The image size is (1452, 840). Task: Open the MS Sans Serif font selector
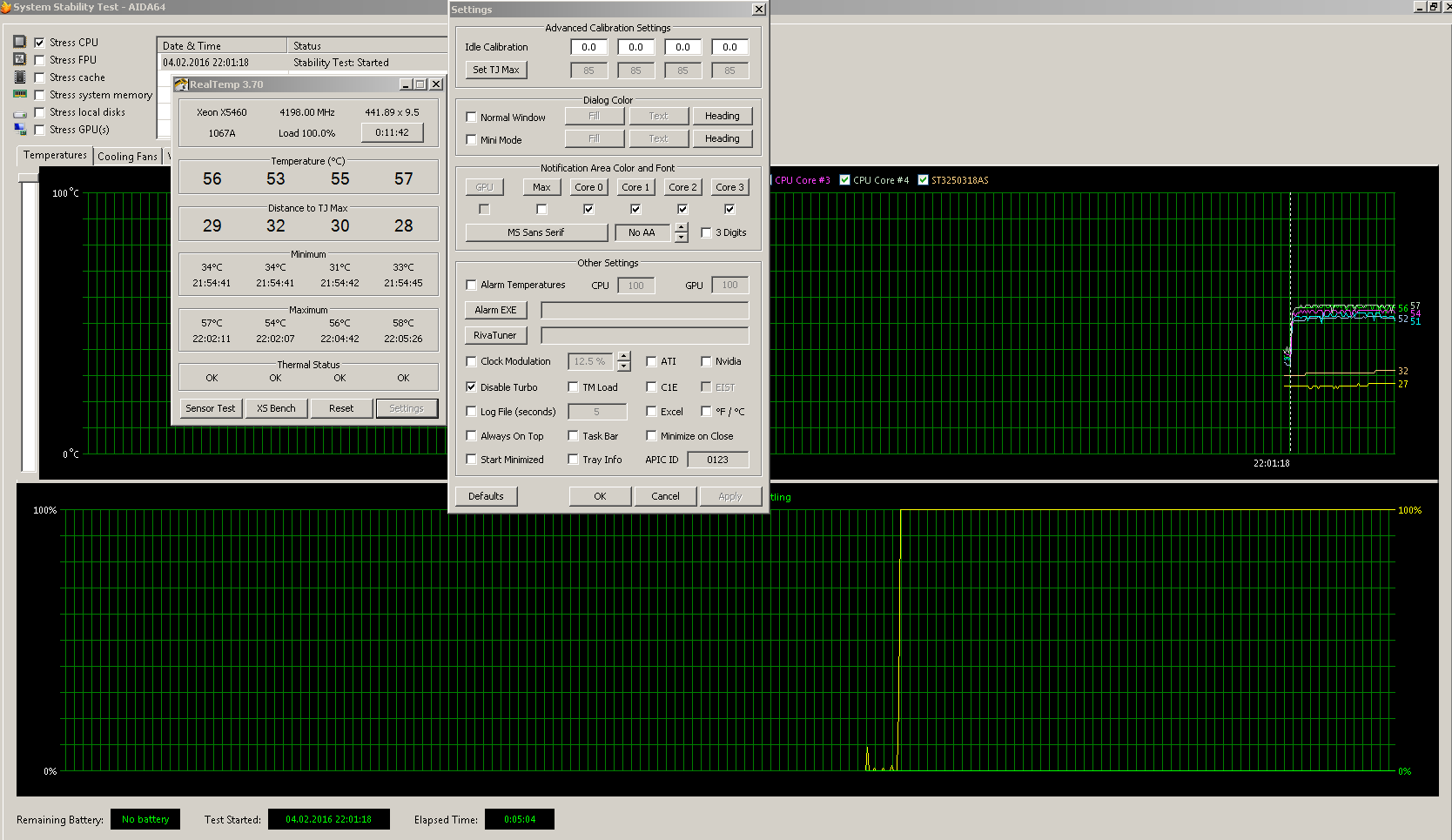pyautogui.click(x=536, y=232)
